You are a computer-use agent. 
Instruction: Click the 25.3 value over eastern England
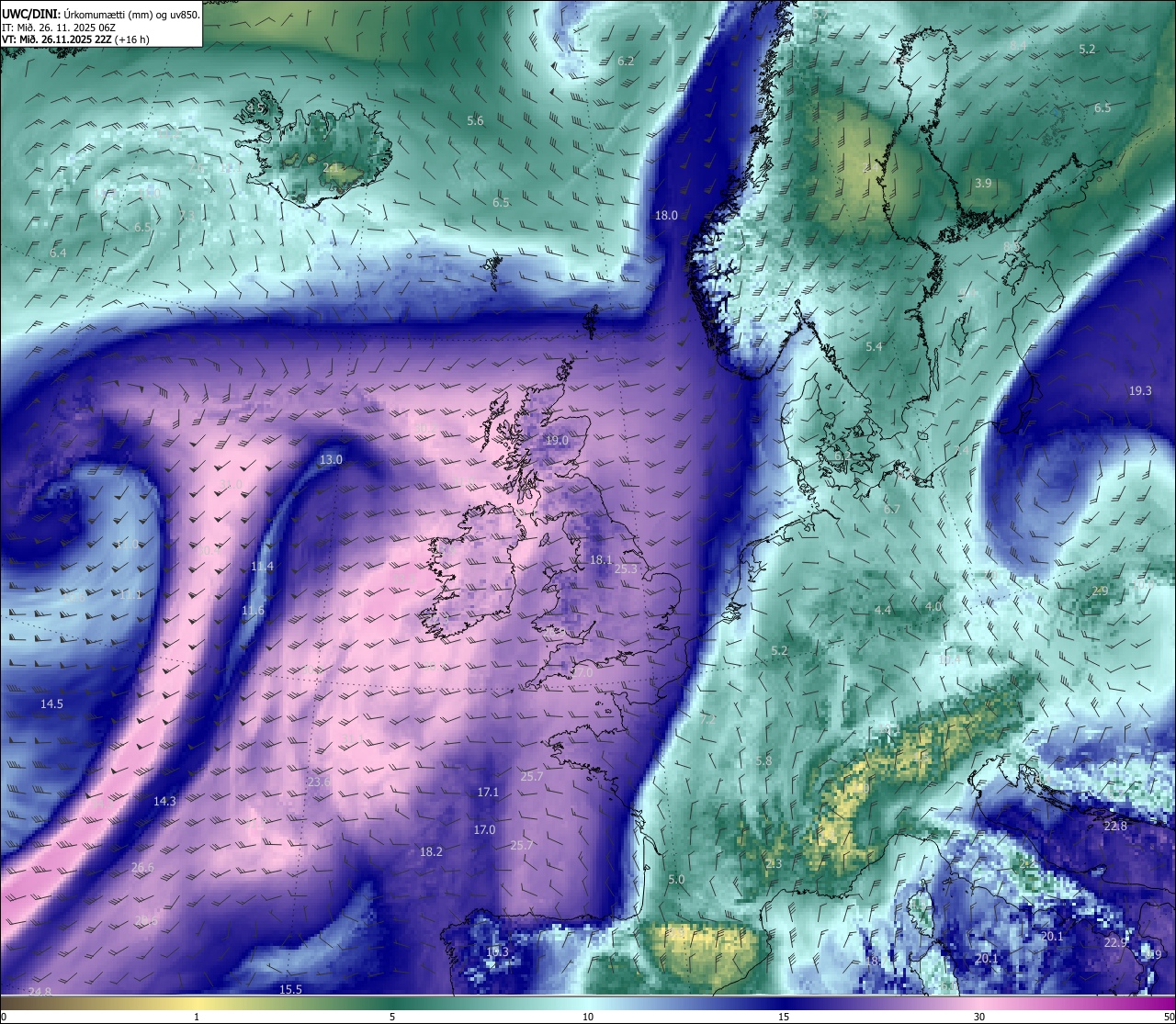(626, 568)
